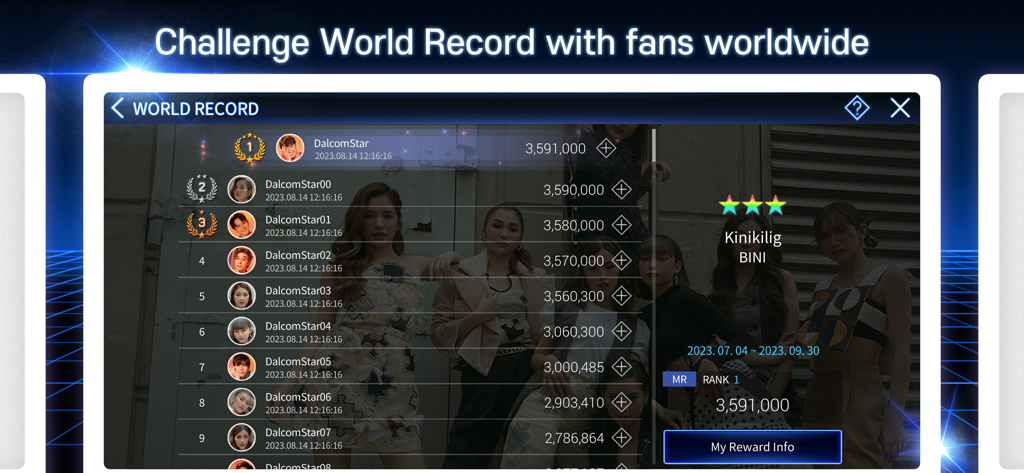The image size is (1024, 473).
Task: Click the song title Kinikilig
Action: [752, 238]
